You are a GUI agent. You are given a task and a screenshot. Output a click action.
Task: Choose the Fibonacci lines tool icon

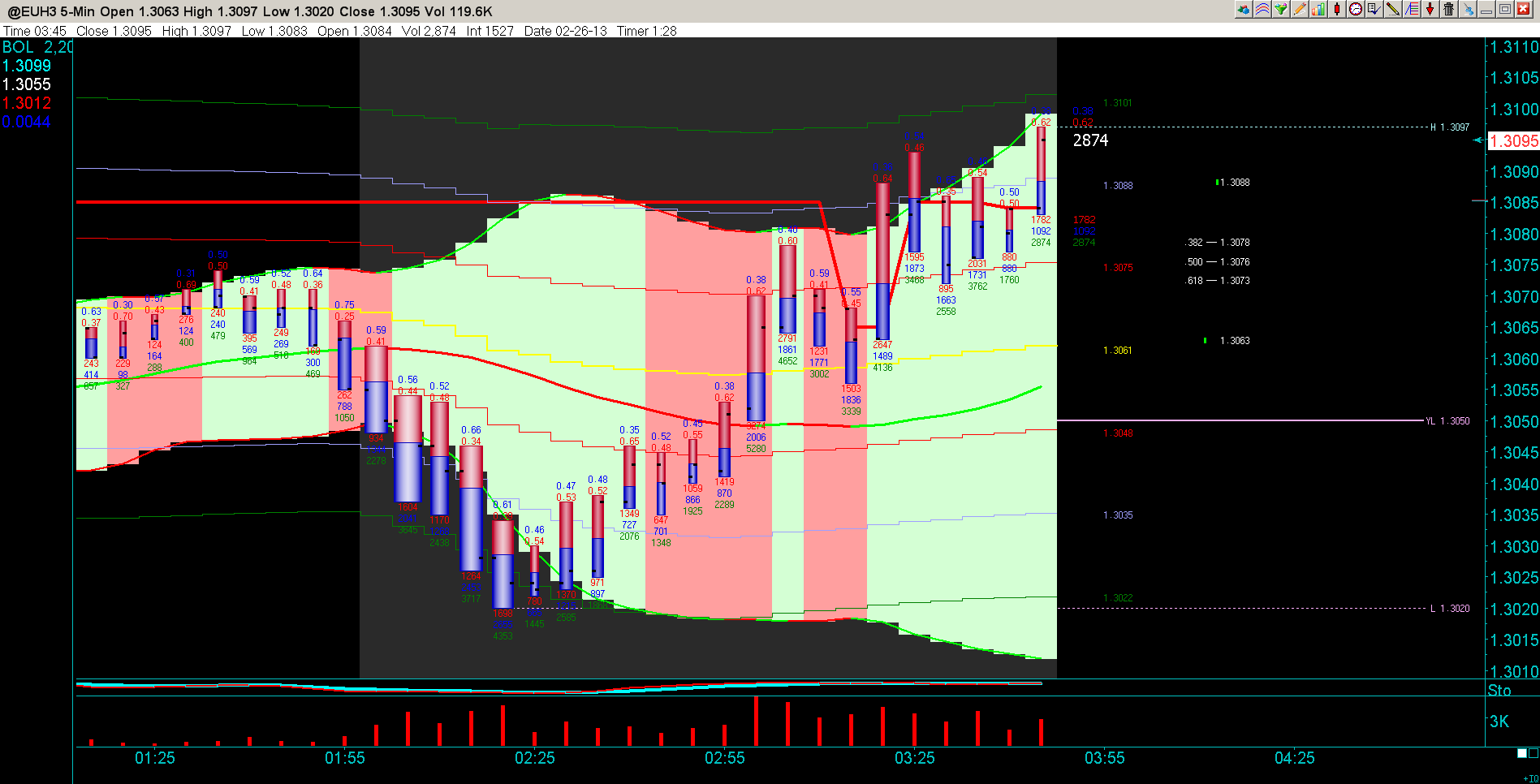(x=1412, y=10)
